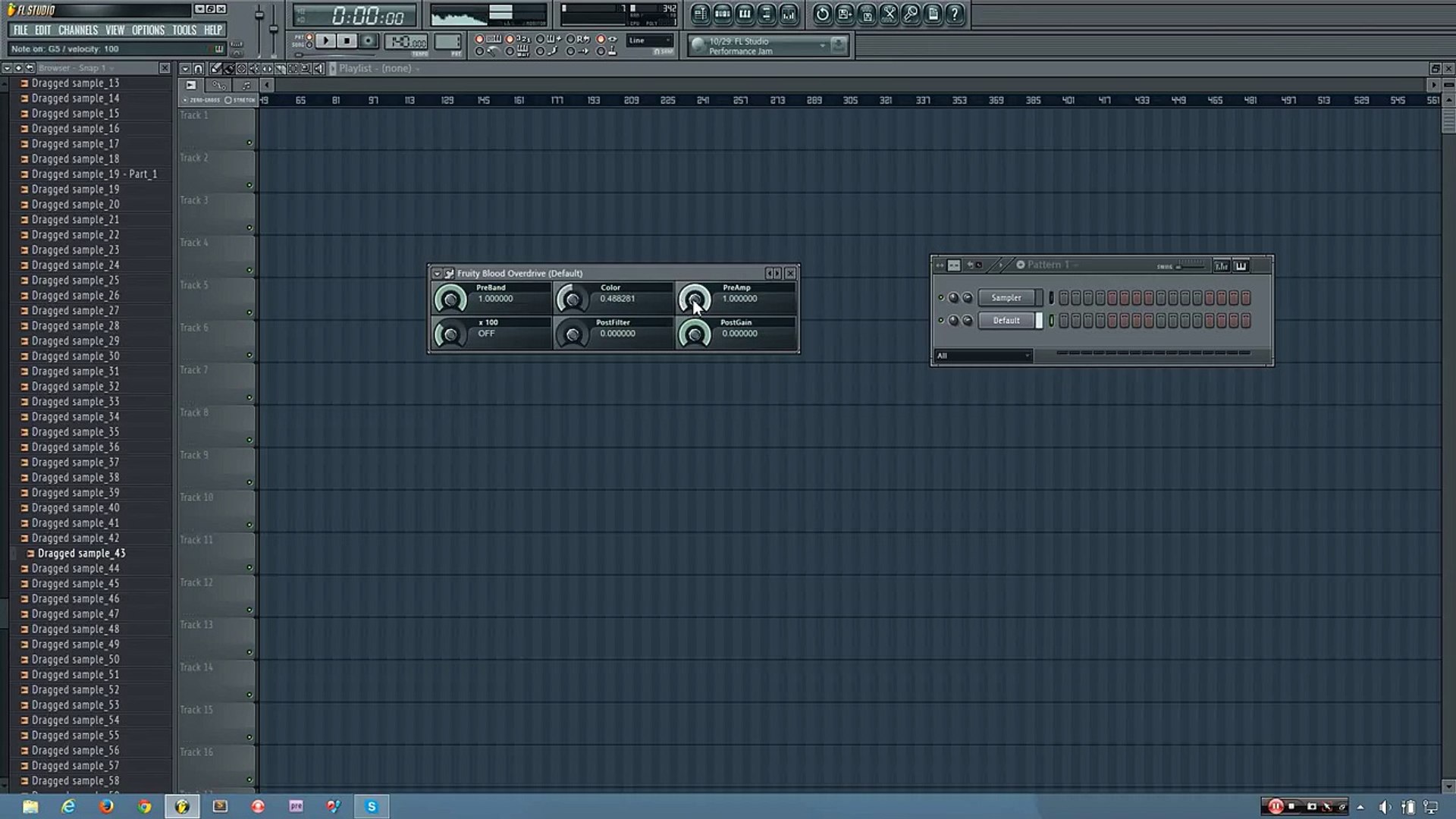This screenshot has height=819, width=1456.
Task: Open the CHANNELS menu
Action: 78,30
